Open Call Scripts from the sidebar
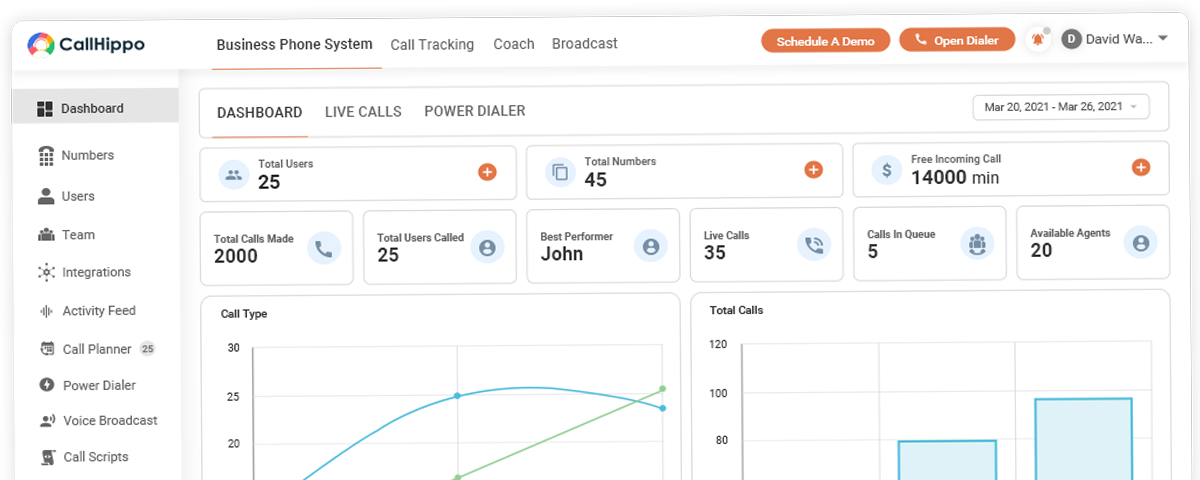Viewport: 1200px width, 480px height. pyautogui.click(x=96, y=457)
